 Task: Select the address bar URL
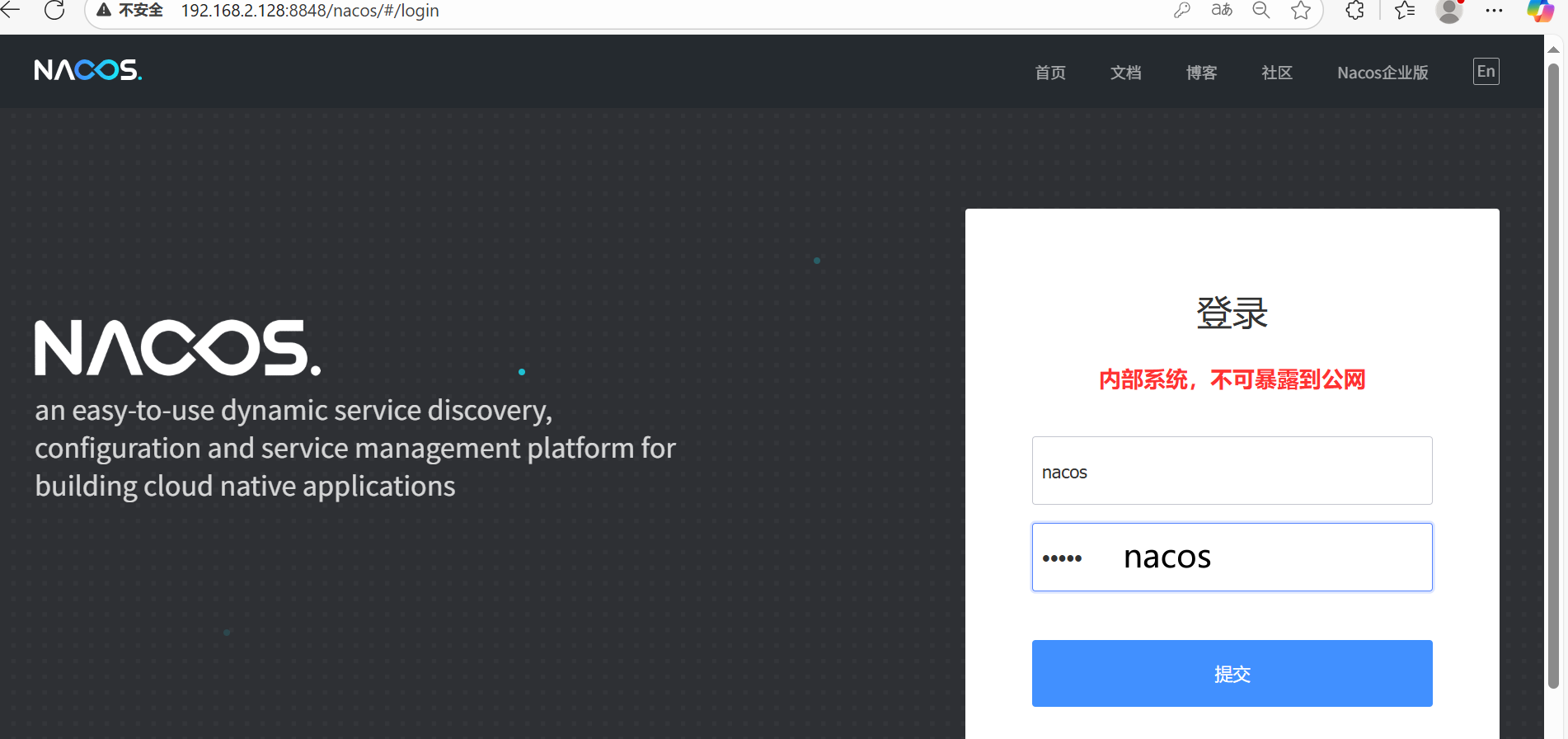click(x=310, y=11)
